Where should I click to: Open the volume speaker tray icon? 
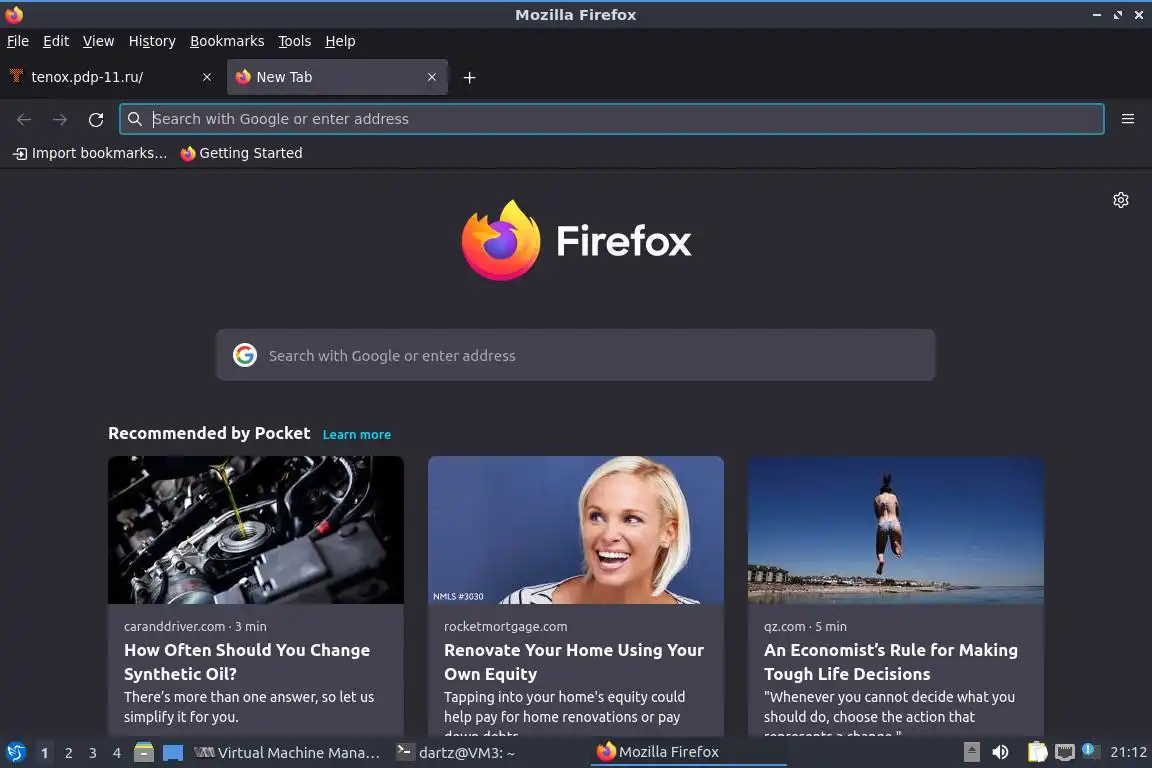coord(1000,752)
